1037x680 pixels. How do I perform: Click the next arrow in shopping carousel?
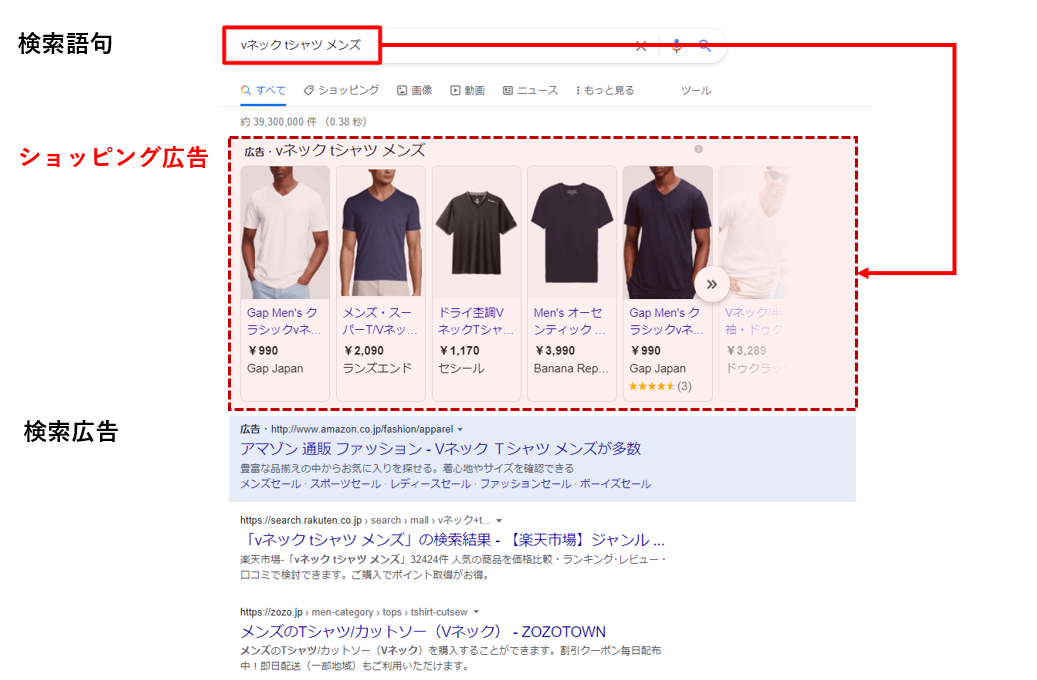712,284
